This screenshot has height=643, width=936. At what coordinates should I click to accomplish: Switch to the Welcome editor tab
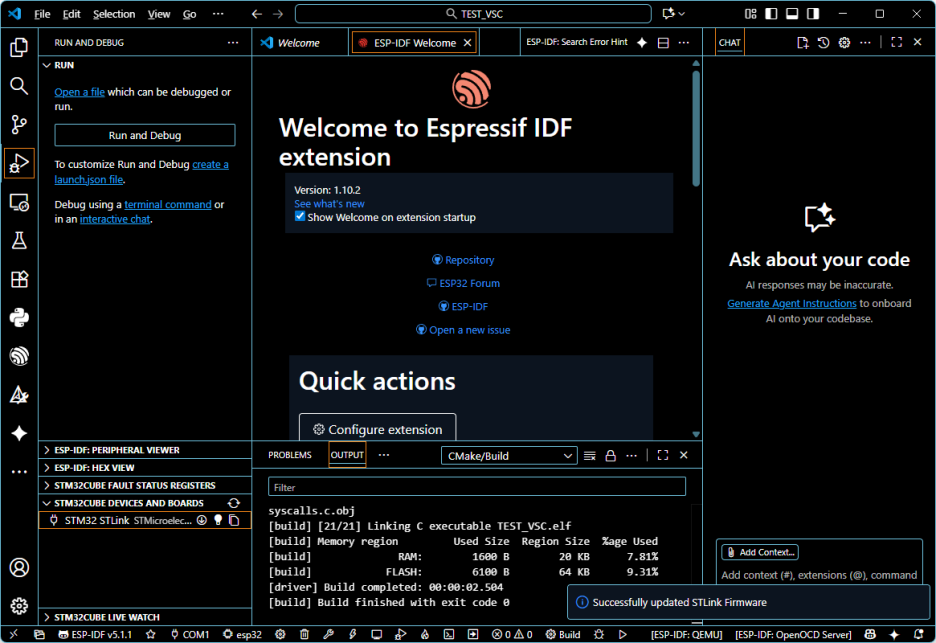pos(298,42)
